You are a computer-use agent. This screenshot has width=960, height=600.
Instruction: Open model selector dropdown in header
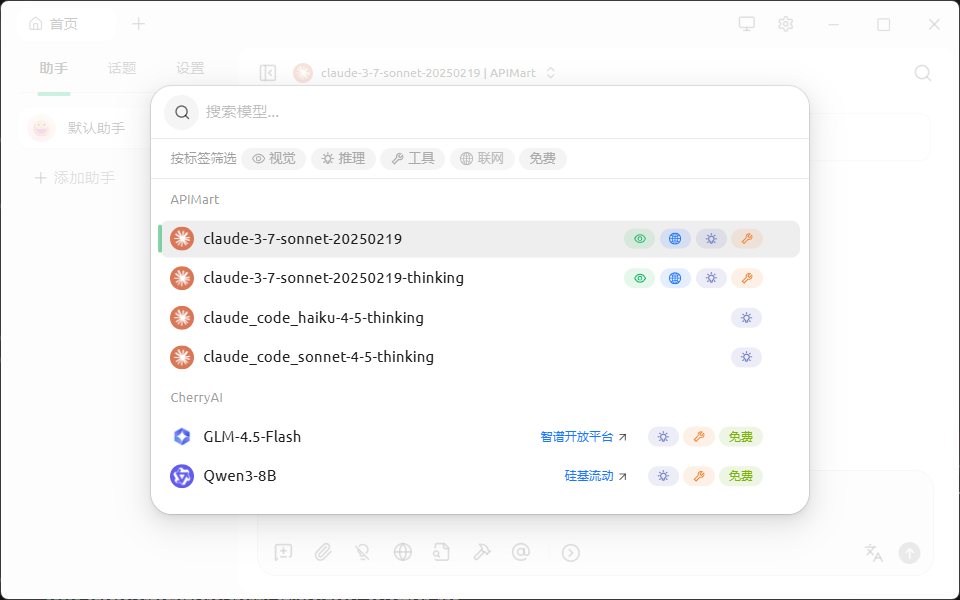[425, 73]
